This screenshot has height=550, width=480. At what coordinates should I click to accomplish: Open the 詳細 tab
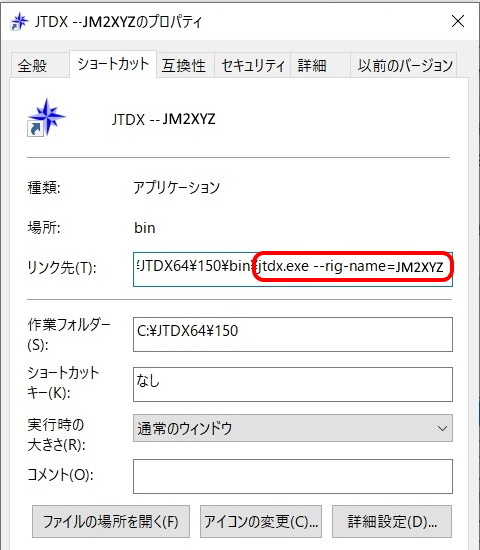320,65
